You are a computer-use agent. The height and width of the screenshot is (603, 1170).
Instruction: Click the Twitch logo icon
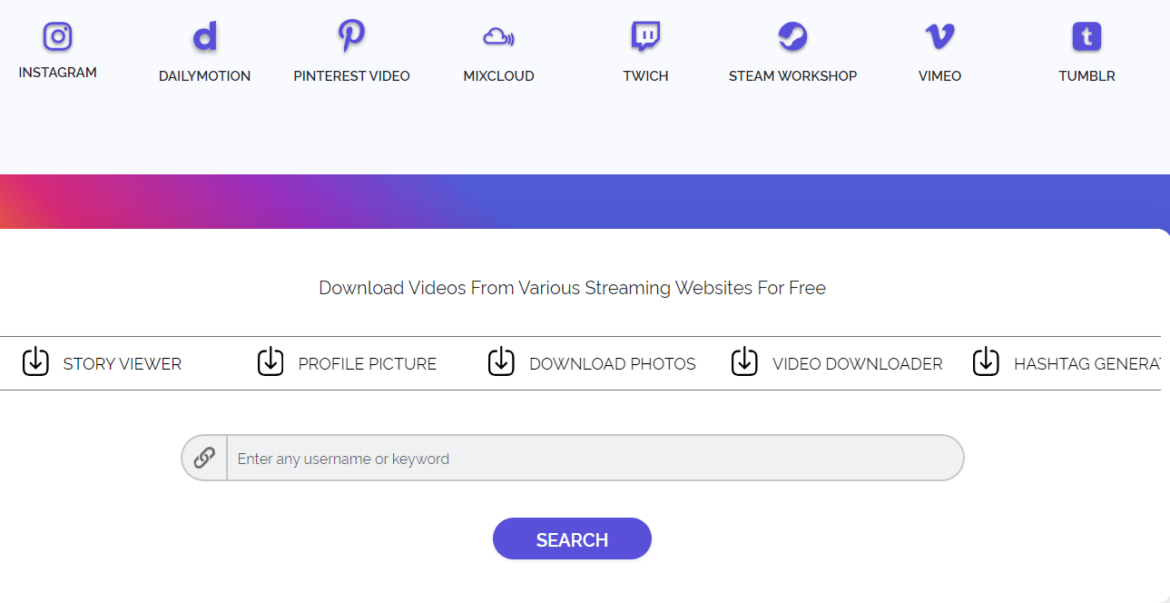[x=645, y=37]
